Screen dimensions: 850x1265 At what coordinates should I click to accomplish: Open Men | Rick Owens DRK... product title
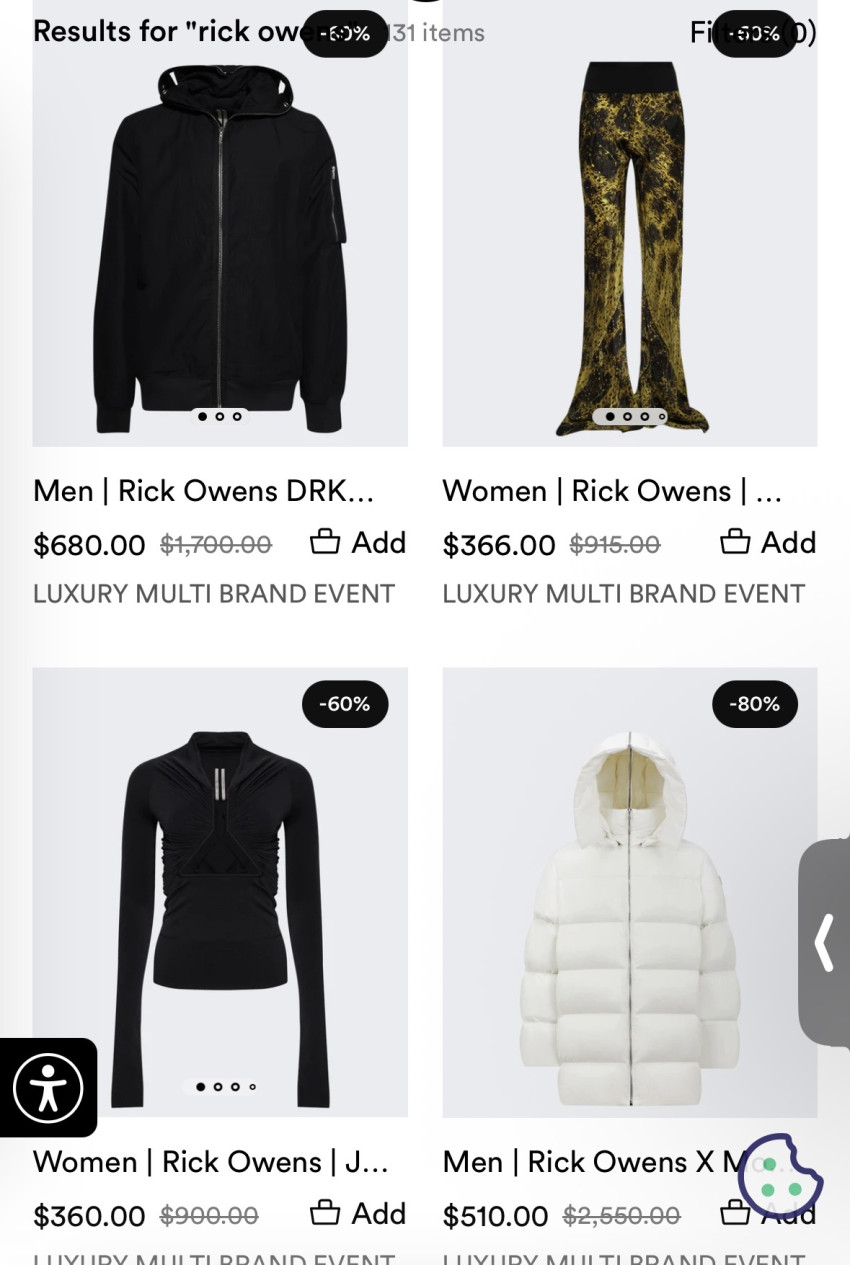tap(204, 491)
